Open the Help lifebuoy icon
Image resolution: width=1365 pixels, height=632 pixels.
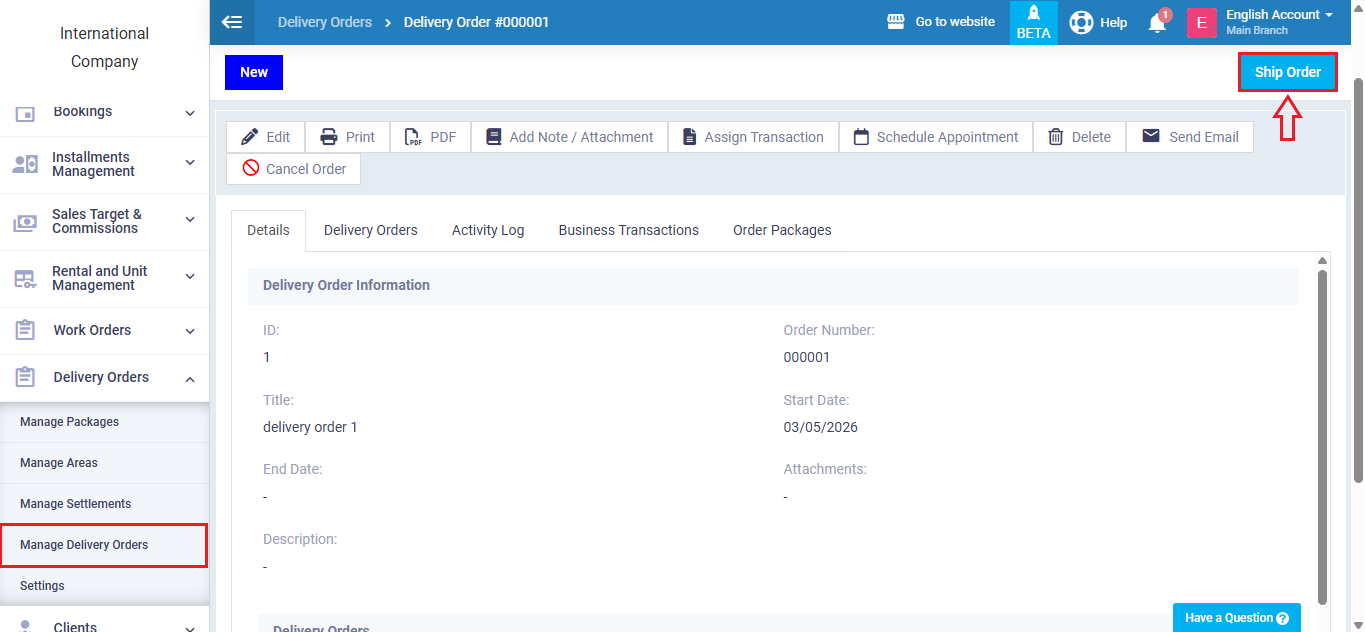pos(1081,22)
